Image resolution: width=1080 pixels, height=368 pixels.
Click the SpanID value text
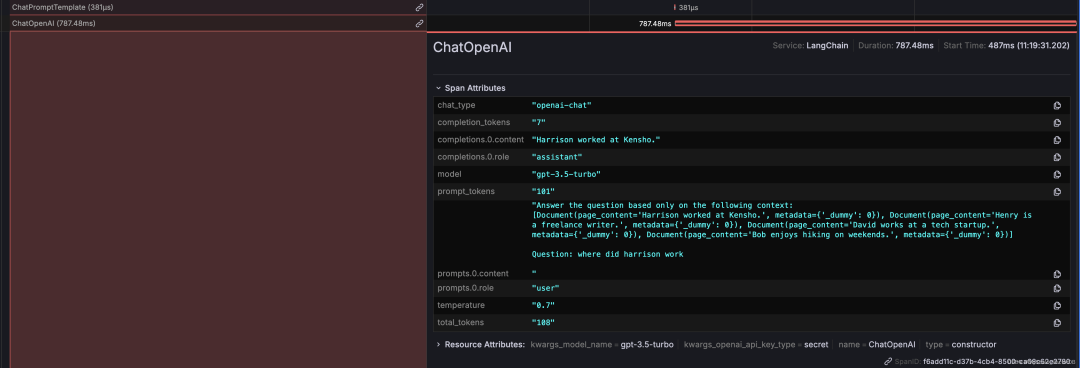tap(997, 361)
